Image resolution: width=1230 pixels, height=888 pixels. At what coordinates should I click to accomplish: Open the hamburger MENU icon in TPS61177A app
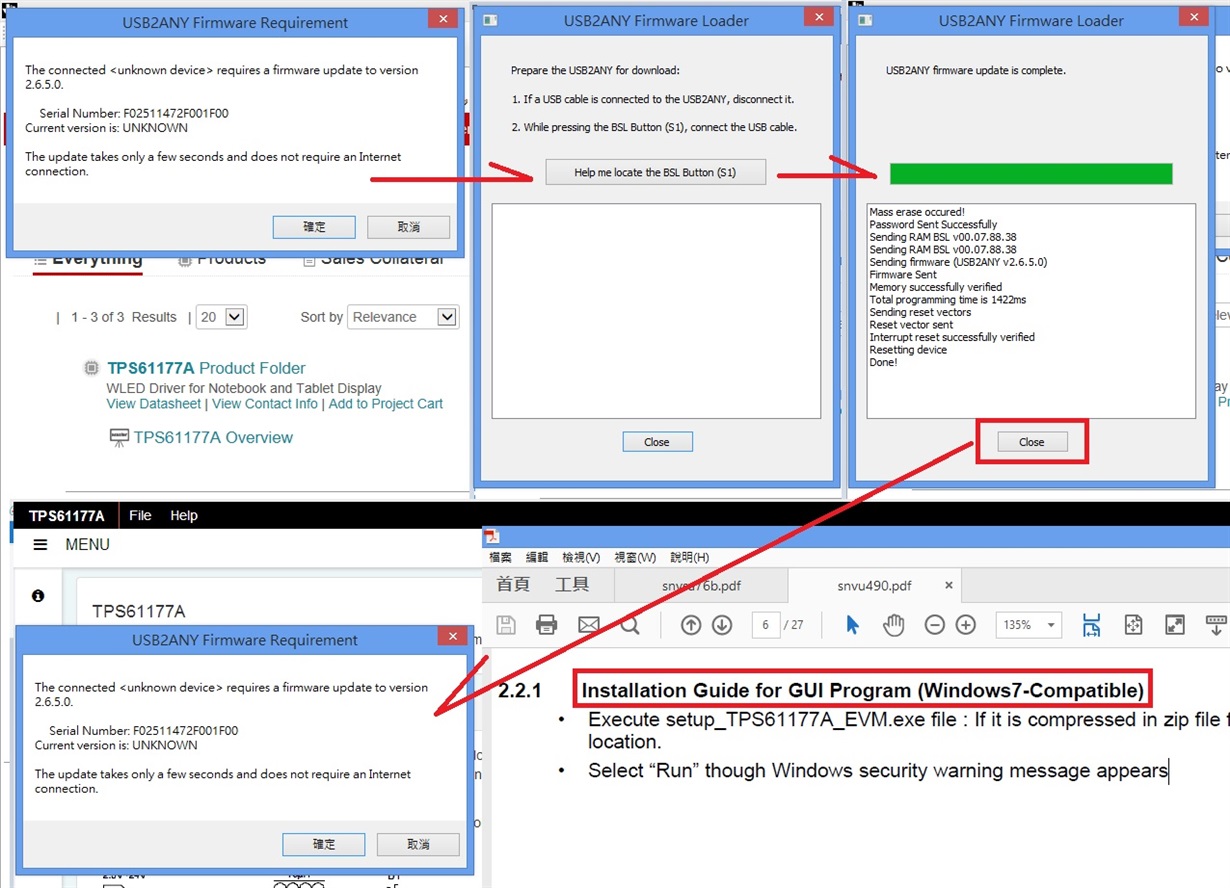pyautogui.click(x=40, y=545)
